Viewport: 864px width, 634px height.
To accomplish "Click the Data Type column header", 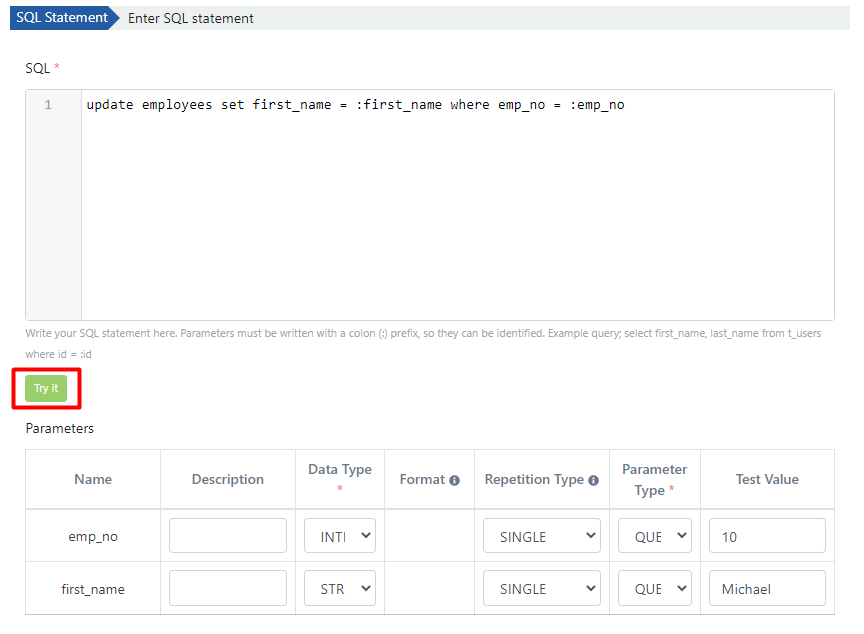I will point(339,470).
